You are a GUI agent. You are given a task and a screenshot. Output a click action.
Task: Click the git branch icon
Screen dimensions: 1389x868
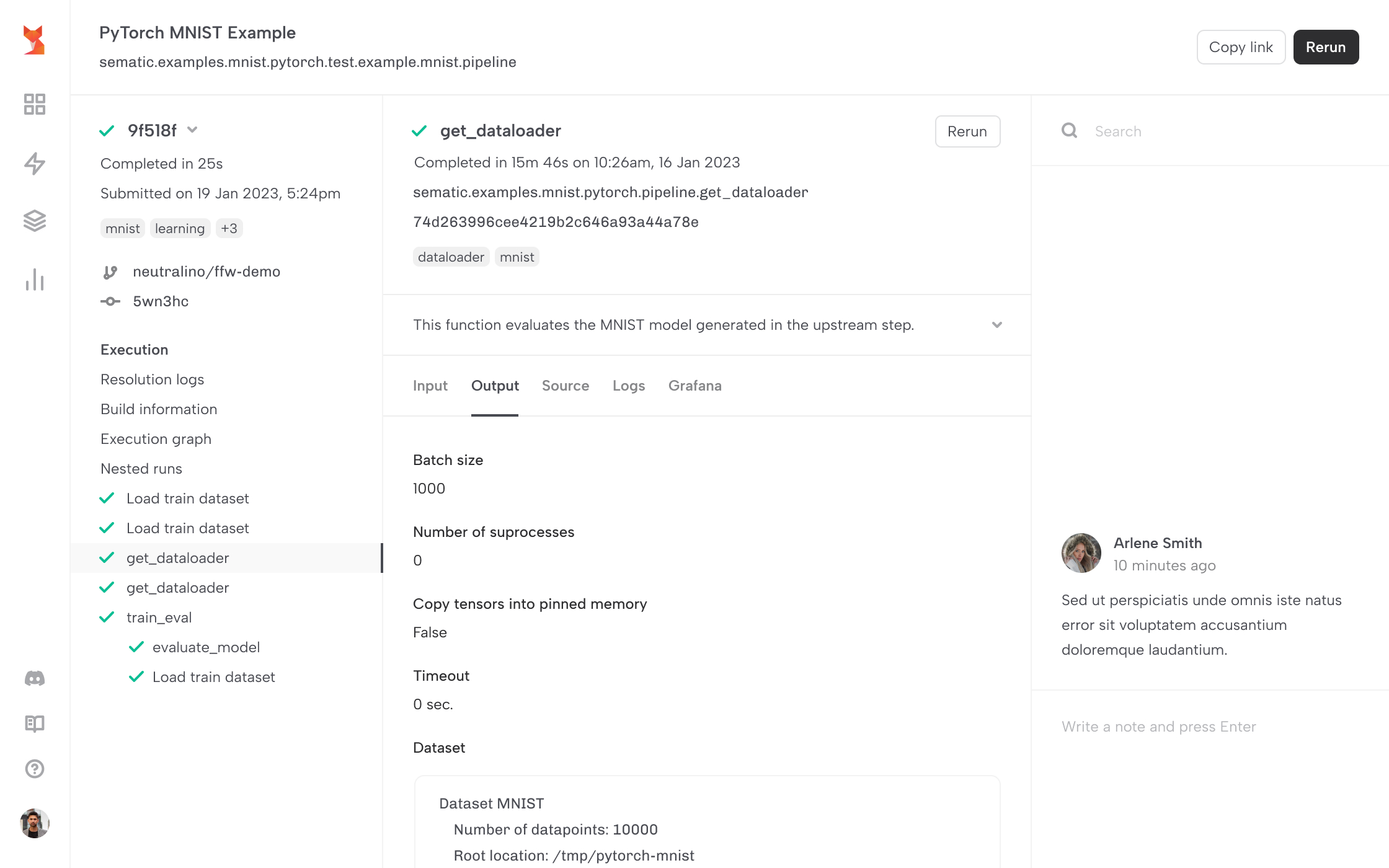tap(110, 272)
